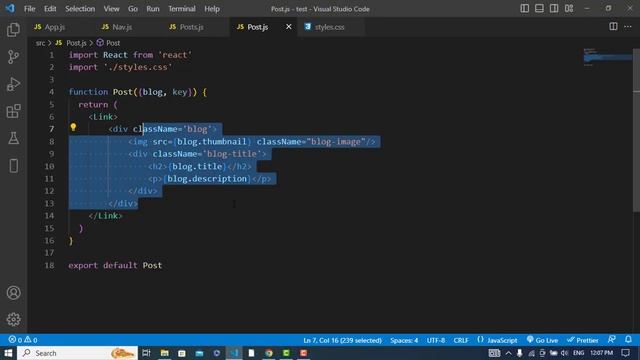Screen dimensions: 640x360
Task: Open the Run and Debug view
Action: point(13,84)
